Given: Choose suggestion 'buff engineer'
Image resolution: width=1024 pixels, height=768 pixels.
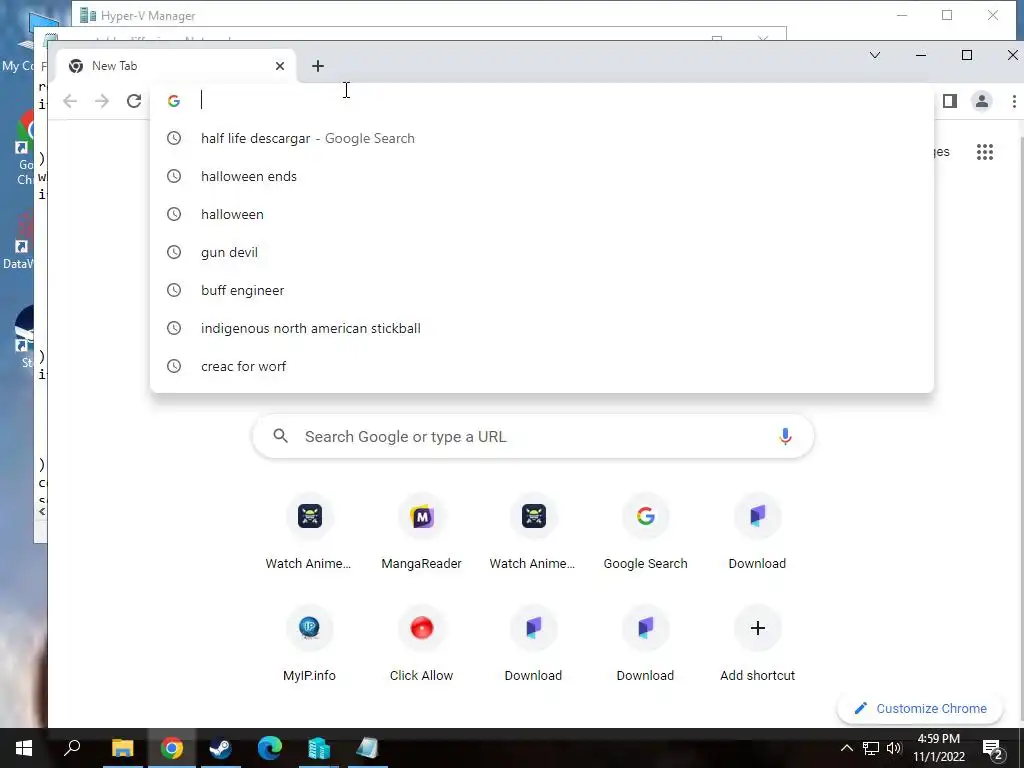Looking at the screenshot, I should pyautogui.click(x=542, y=290).
